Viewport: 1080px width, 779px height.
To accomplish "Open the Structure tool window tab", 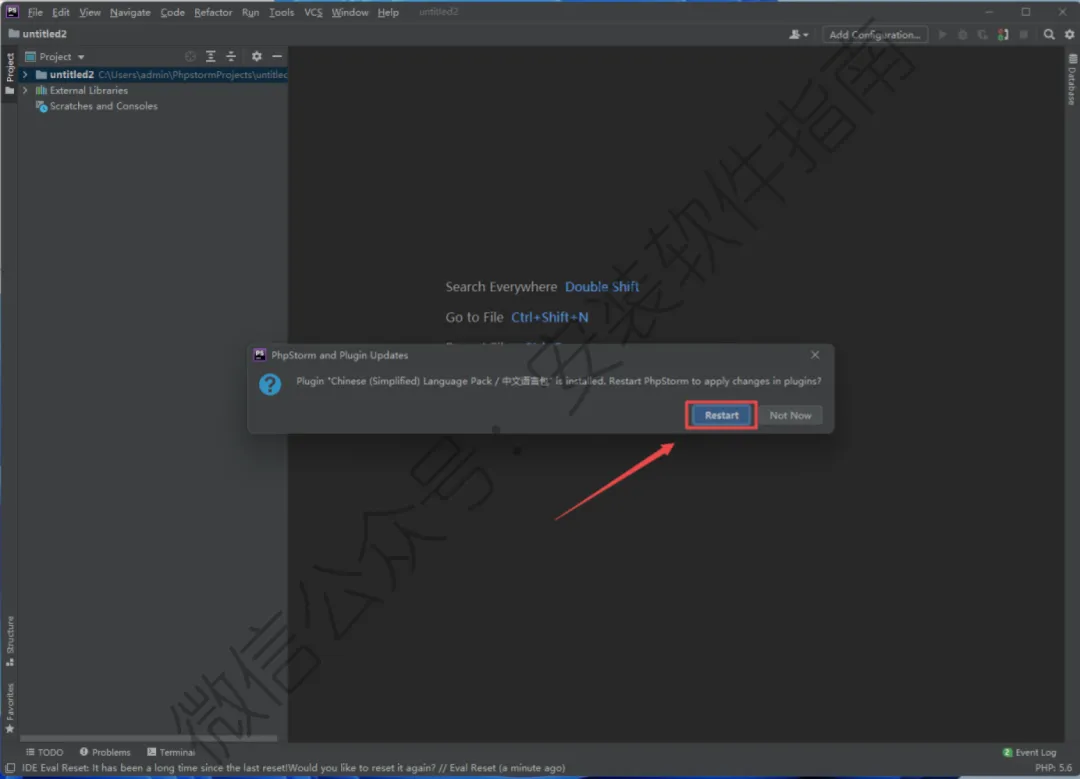I will coord(10,641).
